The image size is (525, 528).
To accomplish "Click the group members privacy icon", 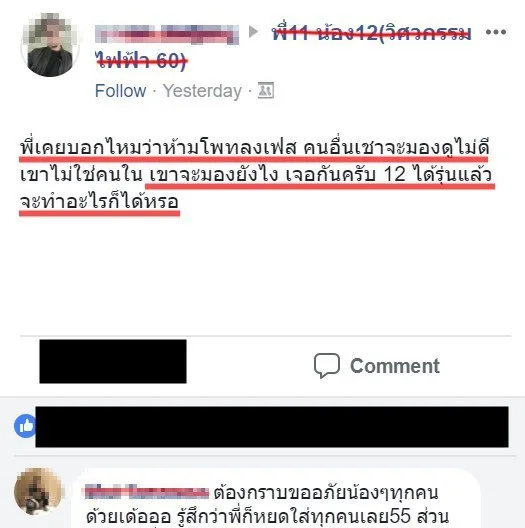I will tap(266, 91).
